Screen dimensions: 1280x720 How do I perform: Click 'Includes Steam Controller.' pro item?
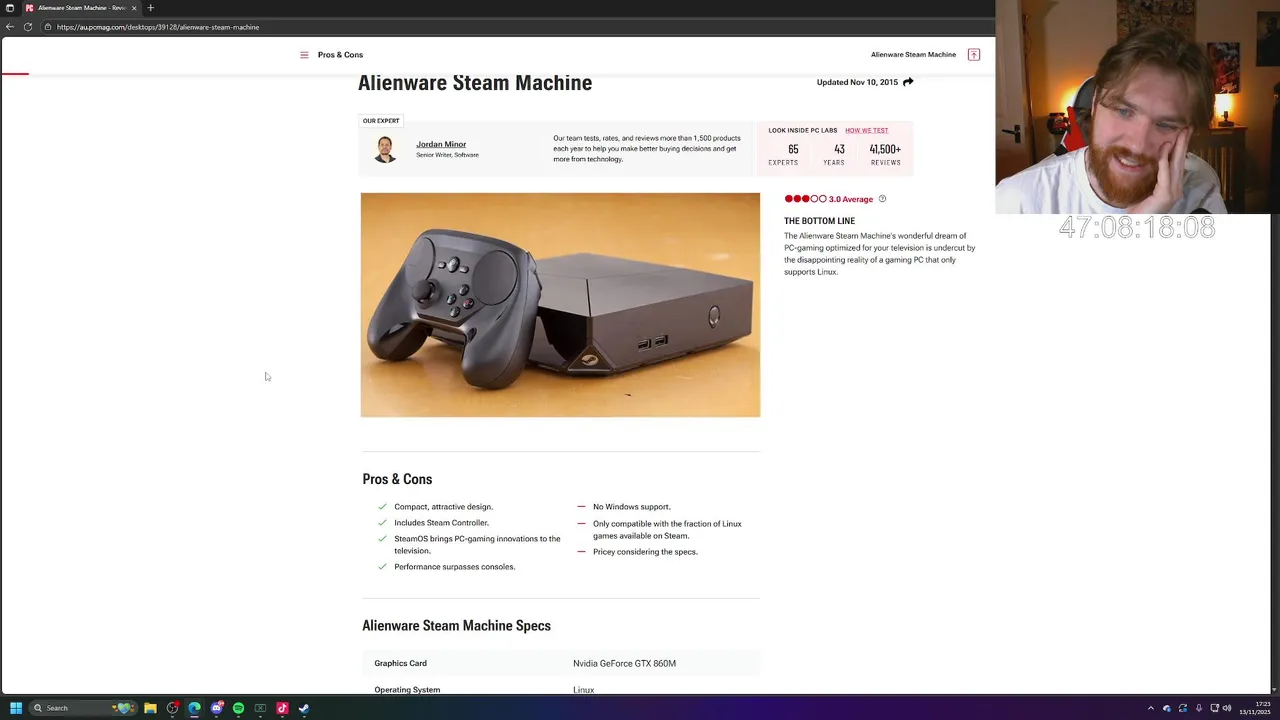441,523
